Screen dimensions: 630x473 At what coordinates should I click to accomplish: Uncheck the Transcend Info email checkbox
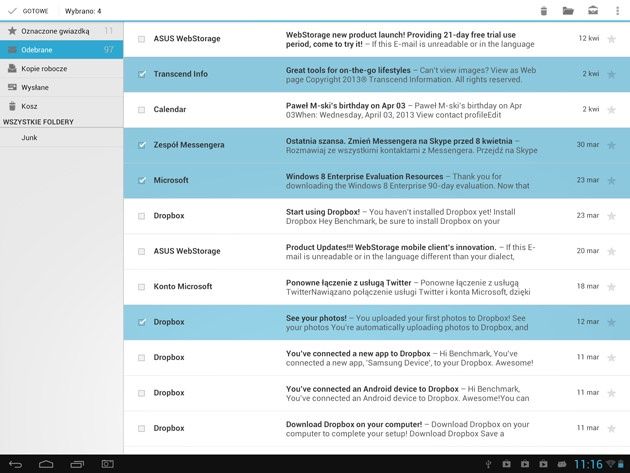click(x=141, y=74)
